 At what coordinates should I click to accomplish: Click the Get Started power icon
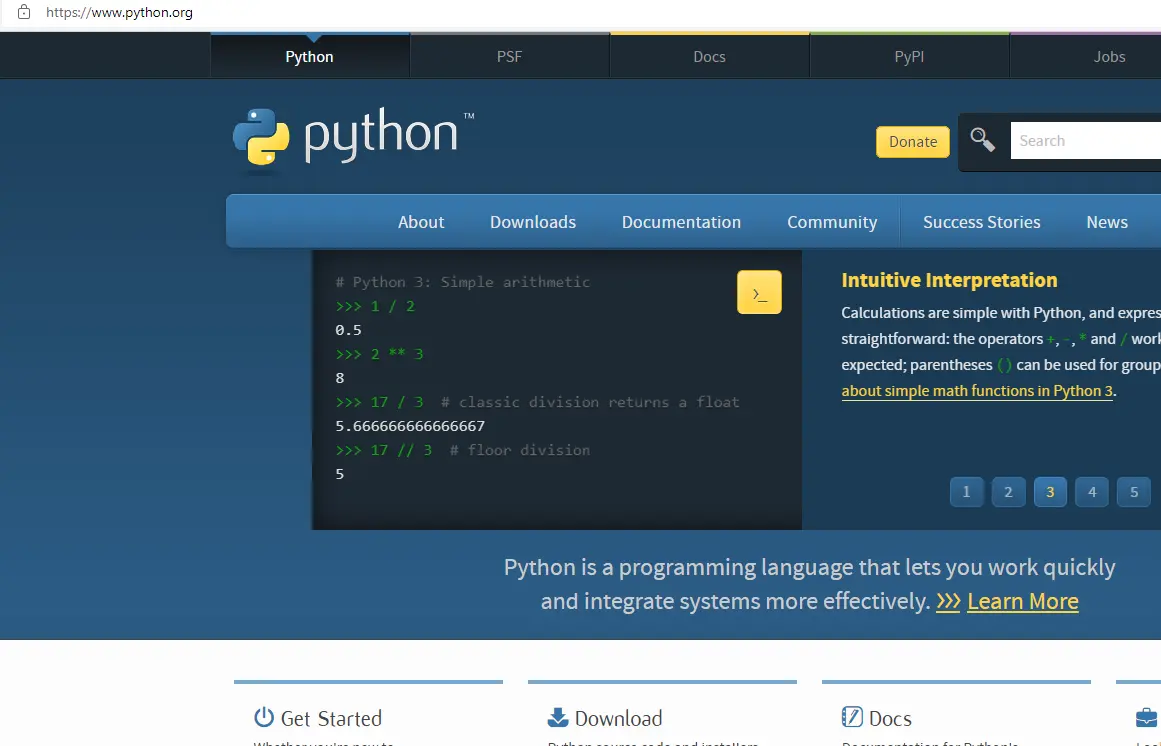pyautogui.click(x=264, y=717)
